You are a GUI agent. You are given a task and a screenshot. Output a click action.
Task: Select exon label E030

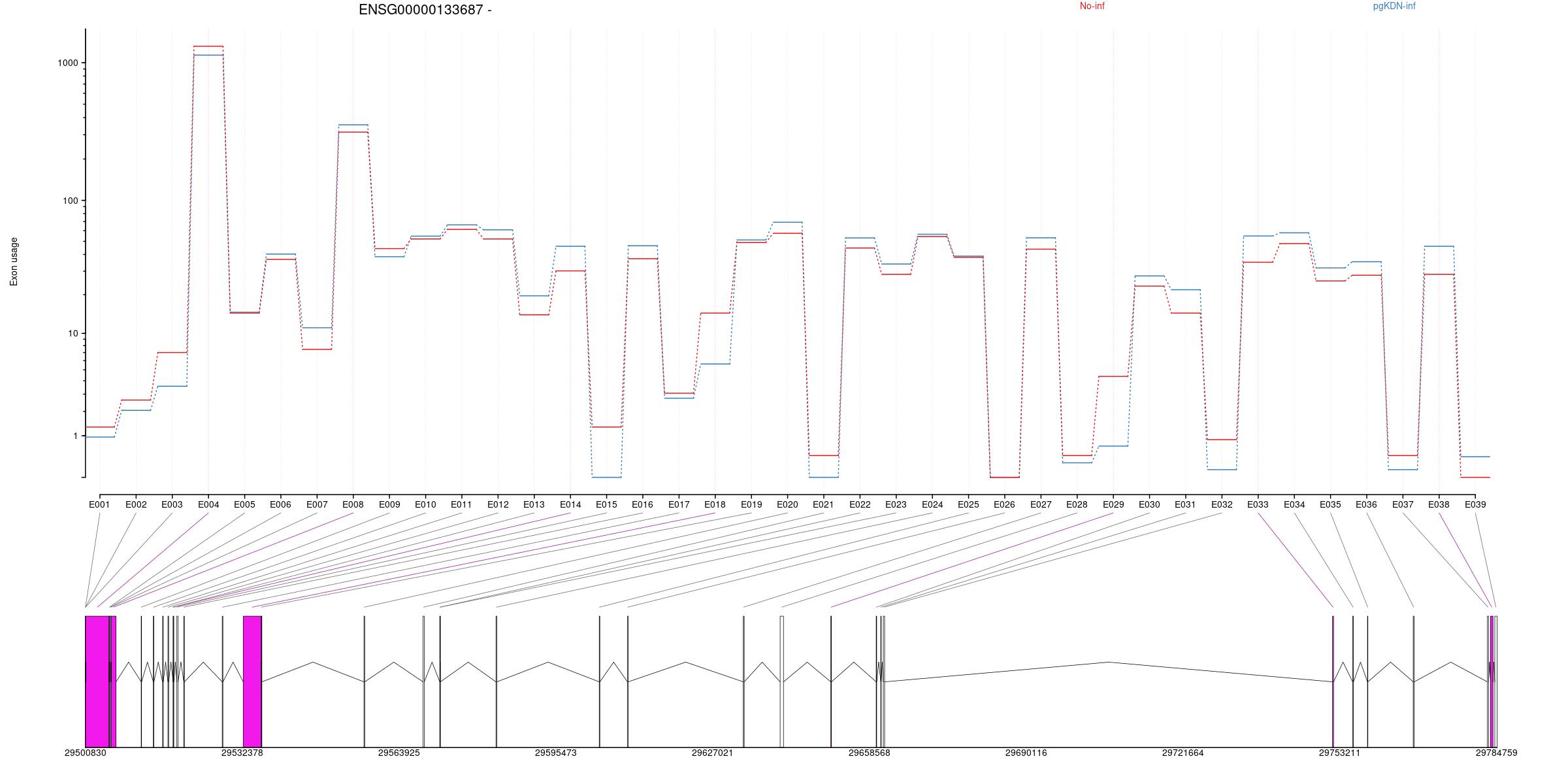(x=1149, y=504)
